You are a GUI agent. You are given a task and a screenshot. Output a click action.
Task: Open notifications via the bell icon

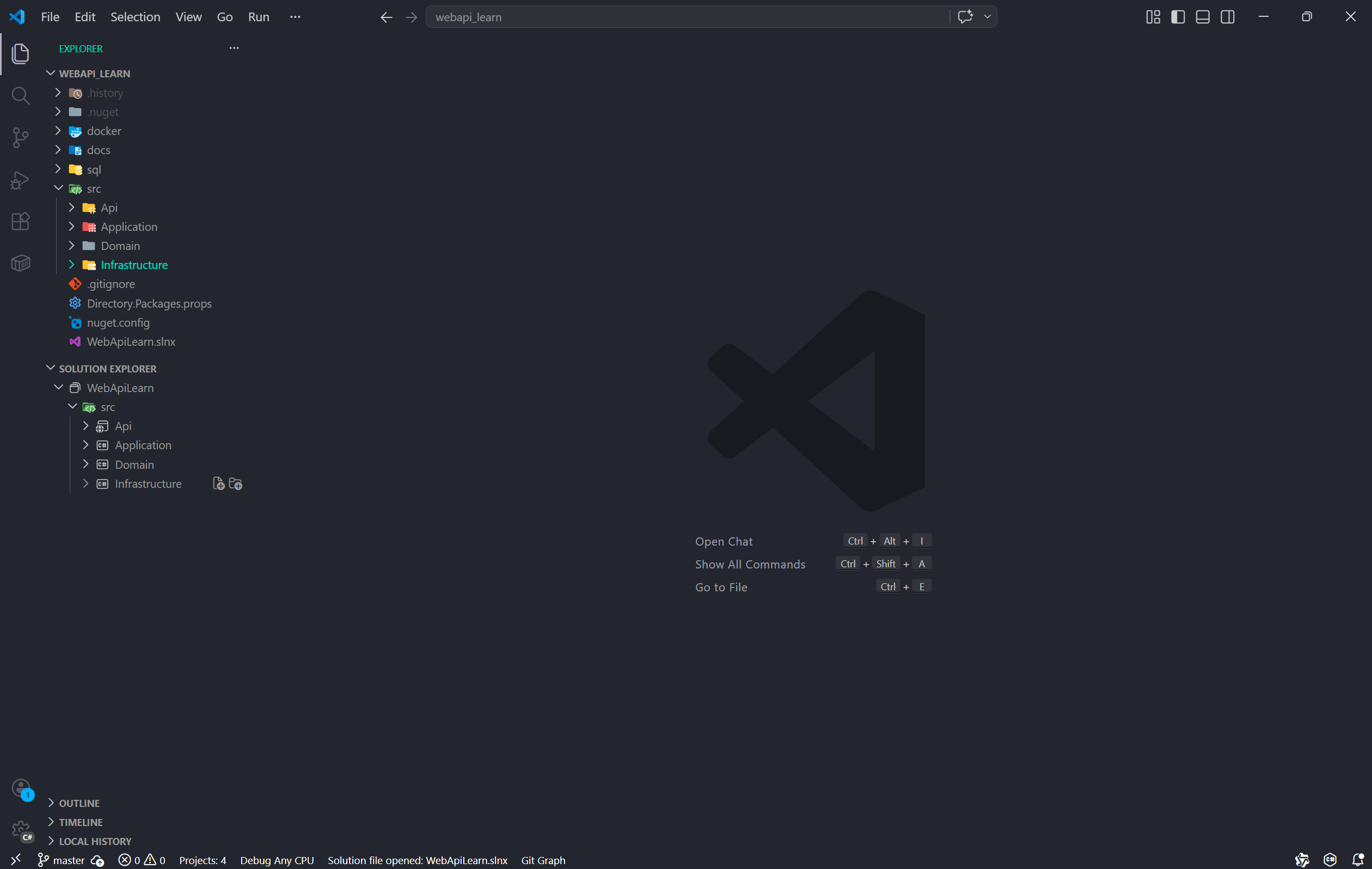click(1358, 860)
